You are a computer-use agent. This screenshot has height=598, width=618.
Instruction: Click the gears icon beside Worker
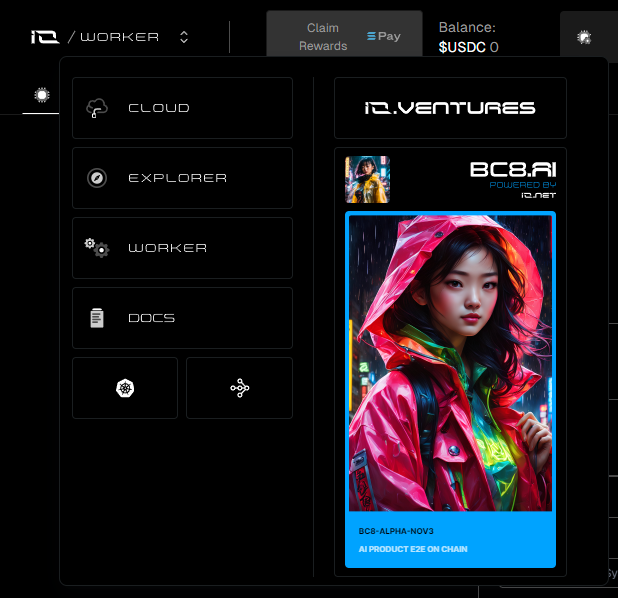coord(97,248)
